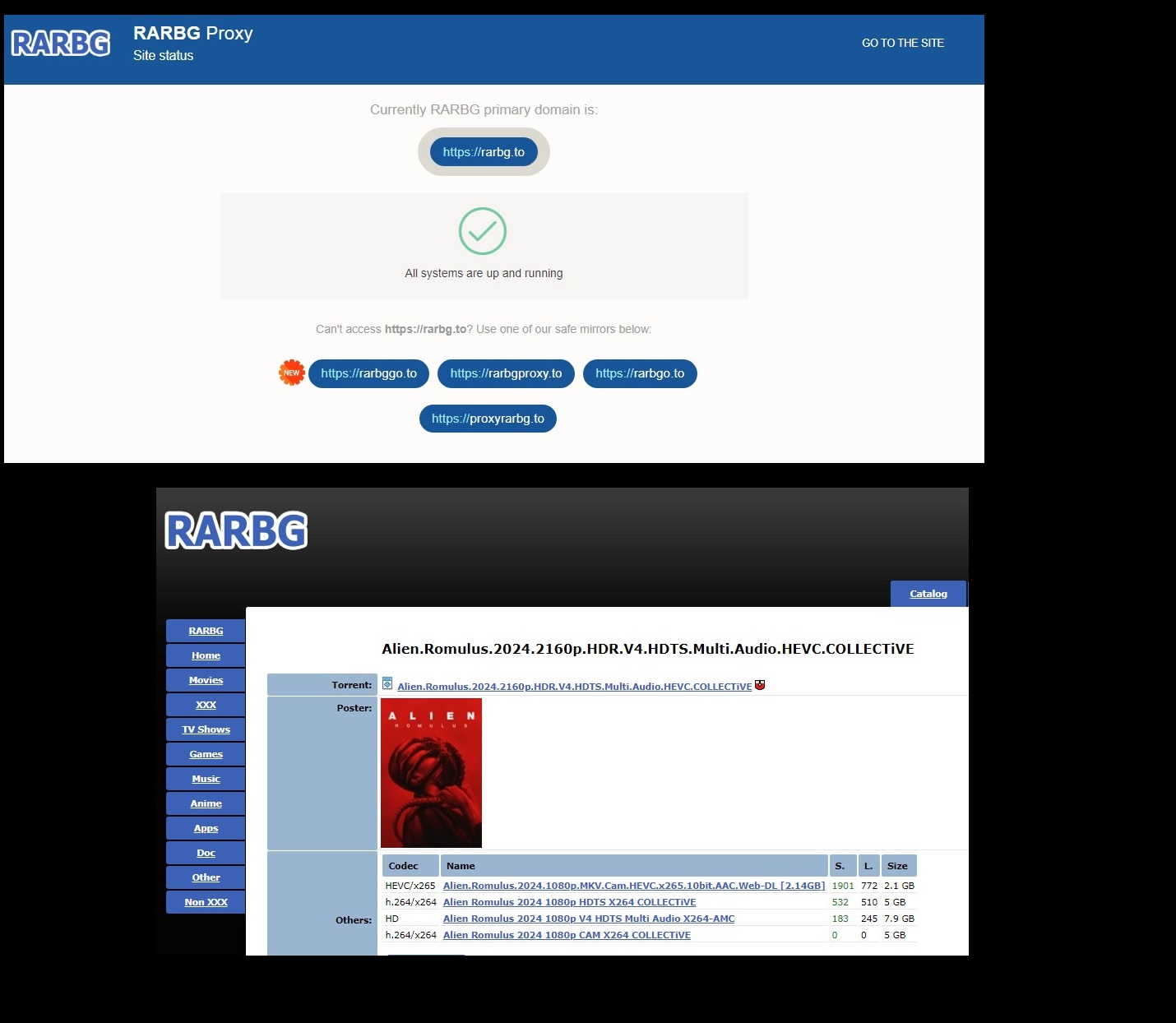The image size is (1176, 1023).
Task: Click the HD codec cell
Action: click(392, 919)
